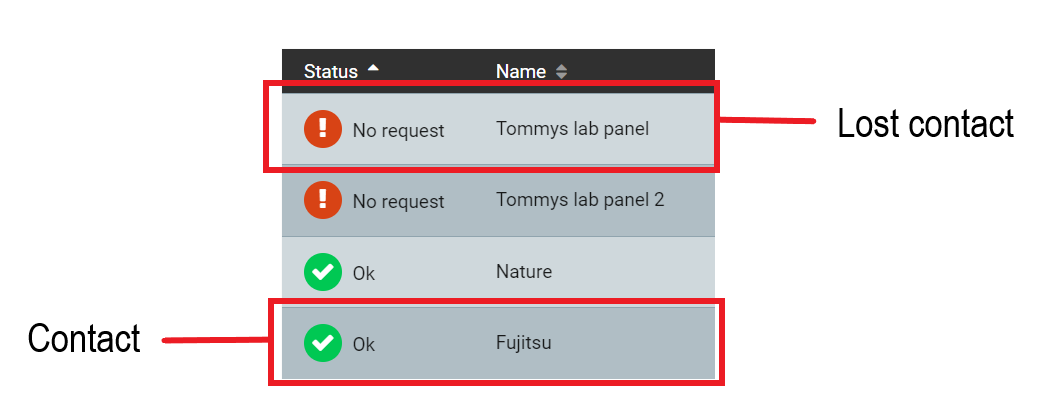Open the Nature panel entry
The image size is (1038, 407).
click(524, 271)
